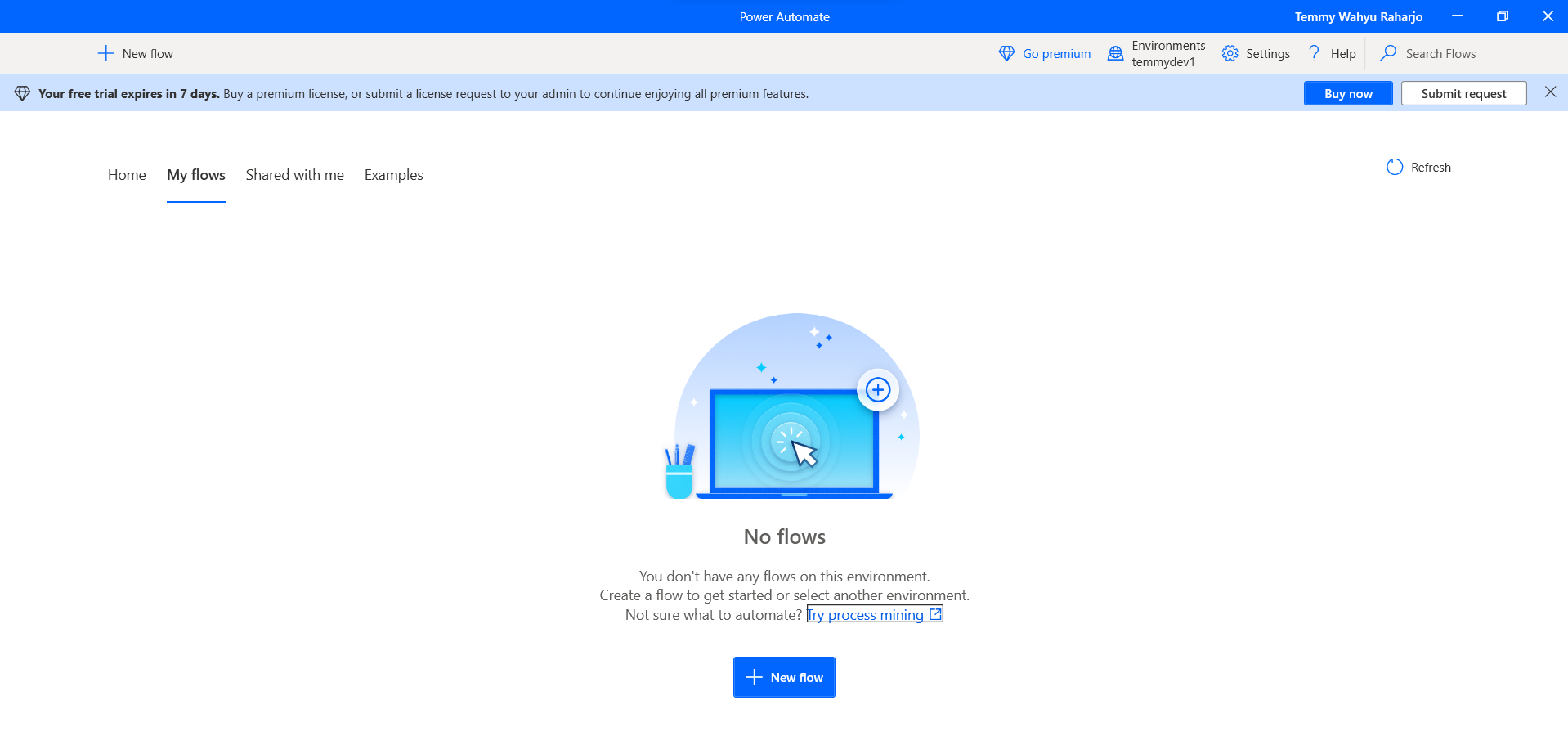Minimize the Power Automate window
The height and width of the screenshot is (754, 1568).
[x=1458, y=16]
